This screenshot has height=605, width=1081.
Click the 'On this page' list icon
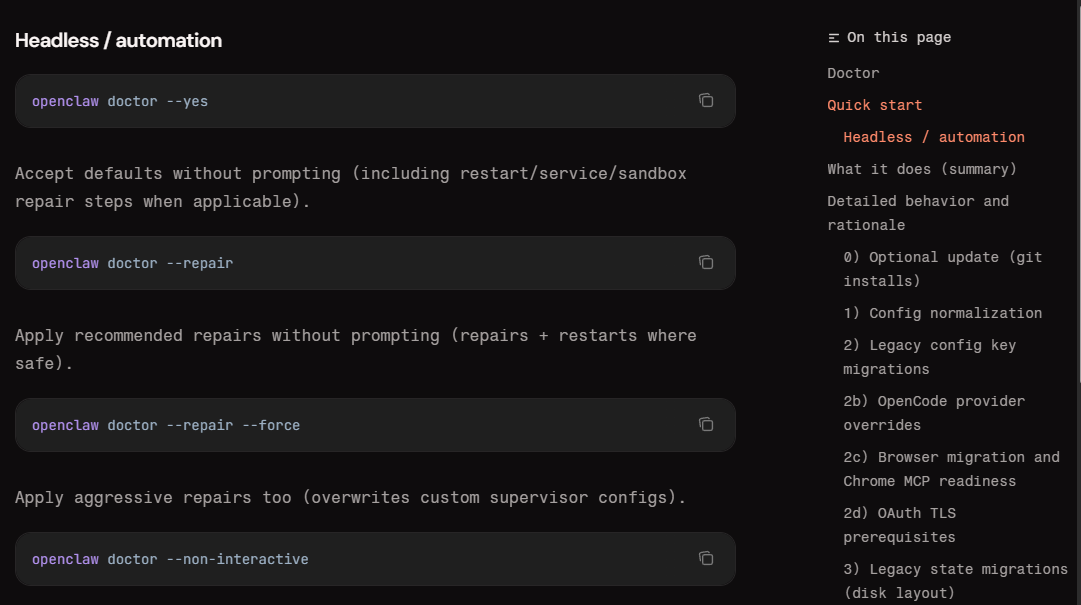[x=834, y=38]
